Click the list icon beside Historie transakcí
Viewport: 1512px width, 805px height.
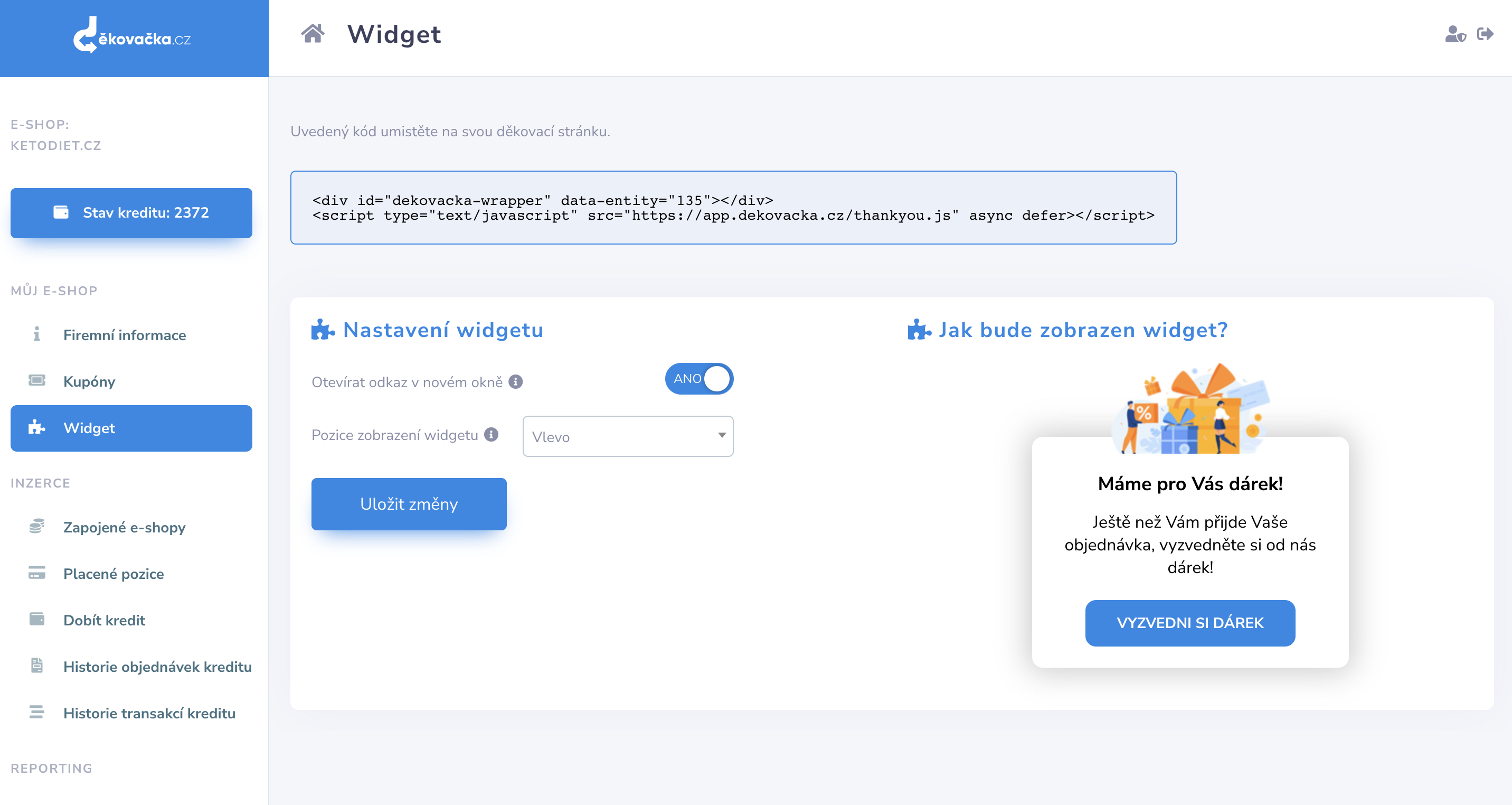(37, 712)
